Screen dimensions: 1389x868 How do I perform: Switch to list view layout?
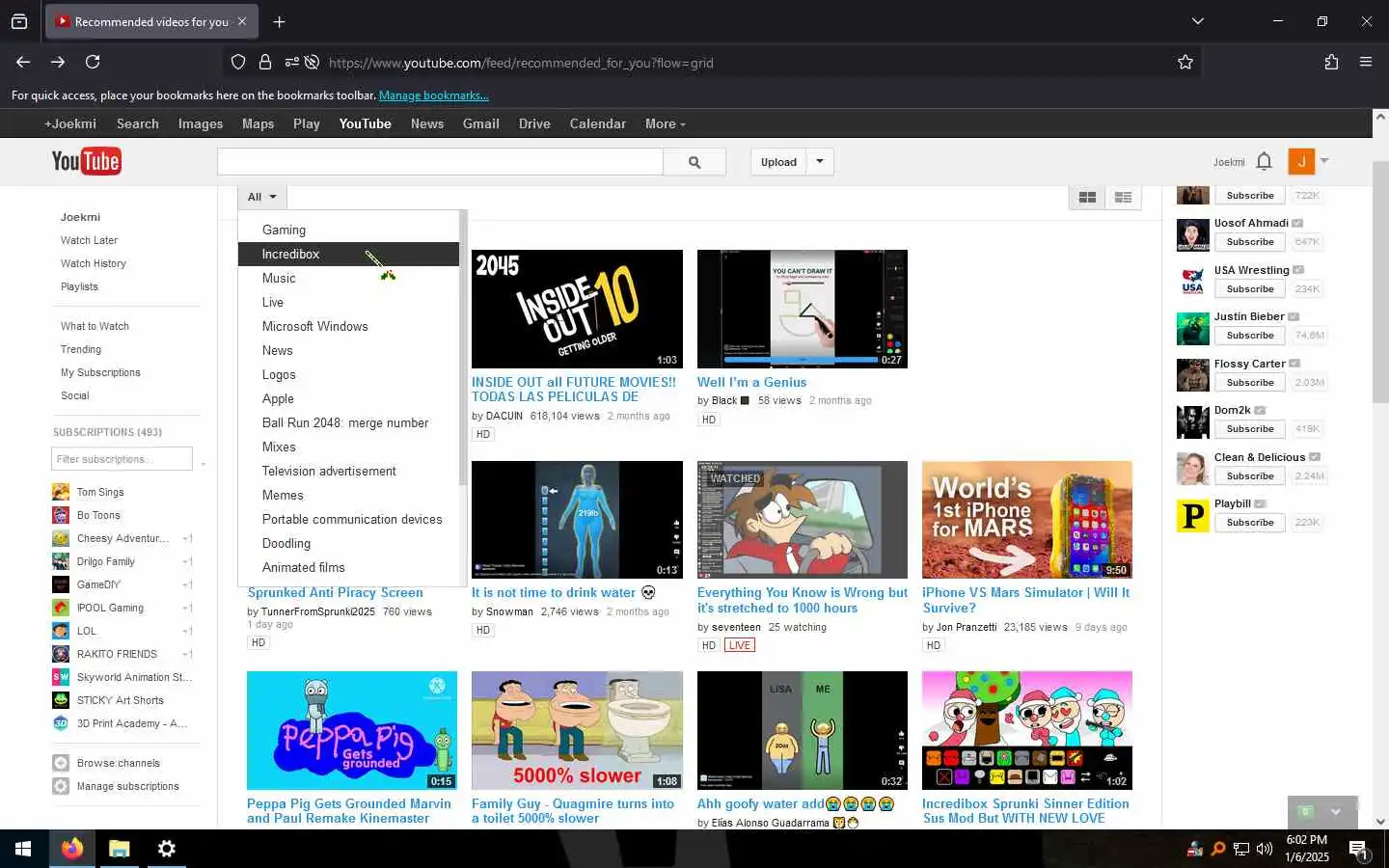tap(1123, 197)
